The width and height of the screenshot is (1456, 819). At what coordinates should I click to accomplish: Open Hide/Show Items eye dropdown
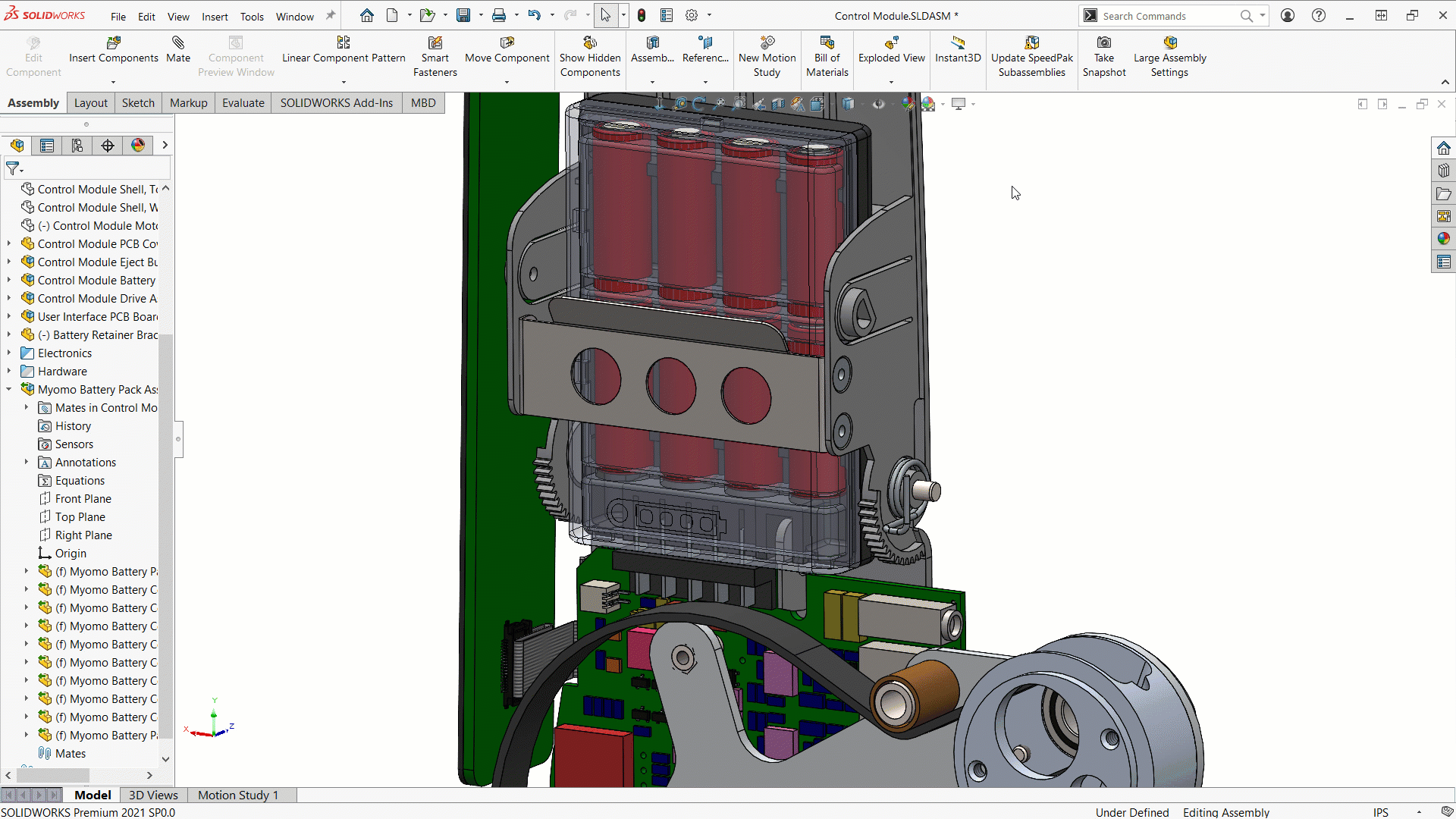(x=878, y=104)
